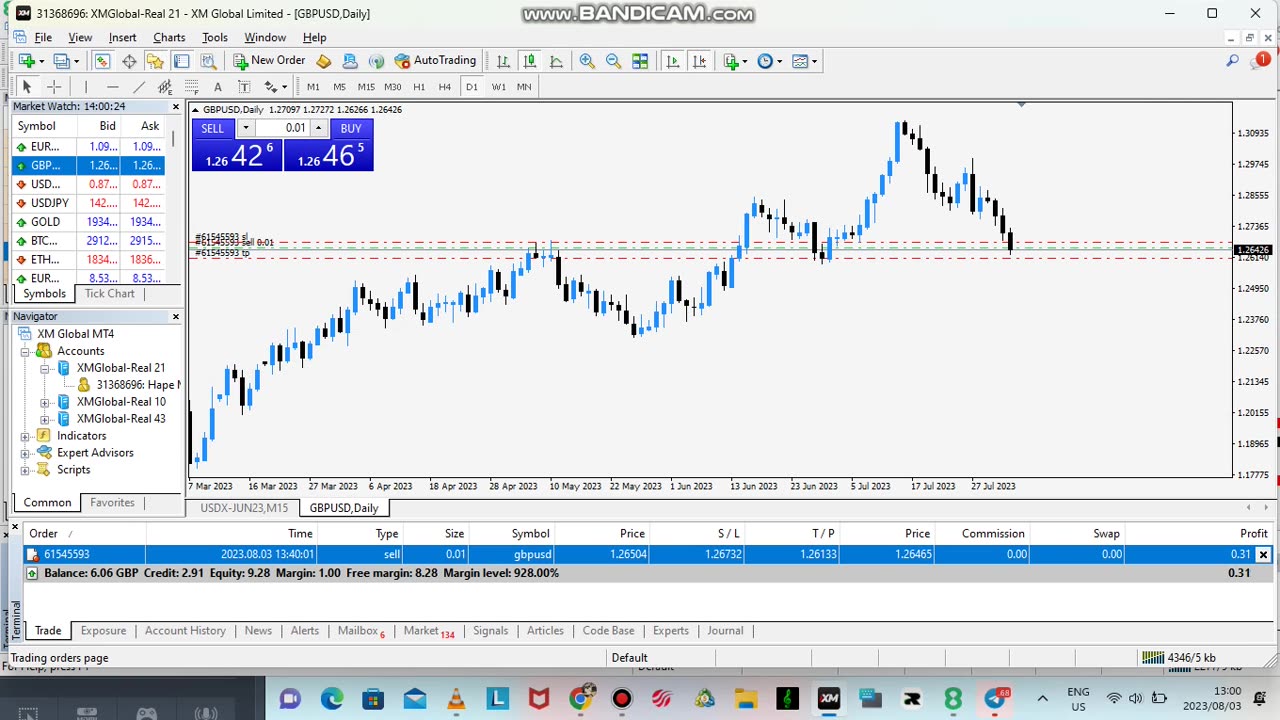
Task: Toggle the AutoTrading button
Action: tap(435, 61)
